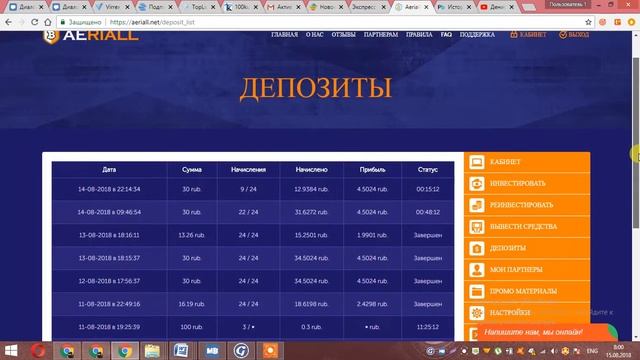Screen dimensions: 640x360
Task: Click the Статус column header
Action: click(x=428, y=169)
